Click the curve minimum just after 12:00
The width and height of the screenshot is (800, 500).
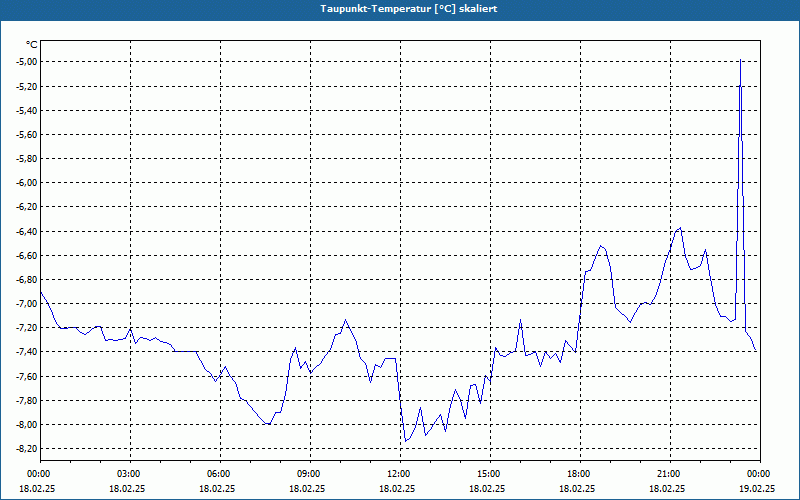[406, 441]
